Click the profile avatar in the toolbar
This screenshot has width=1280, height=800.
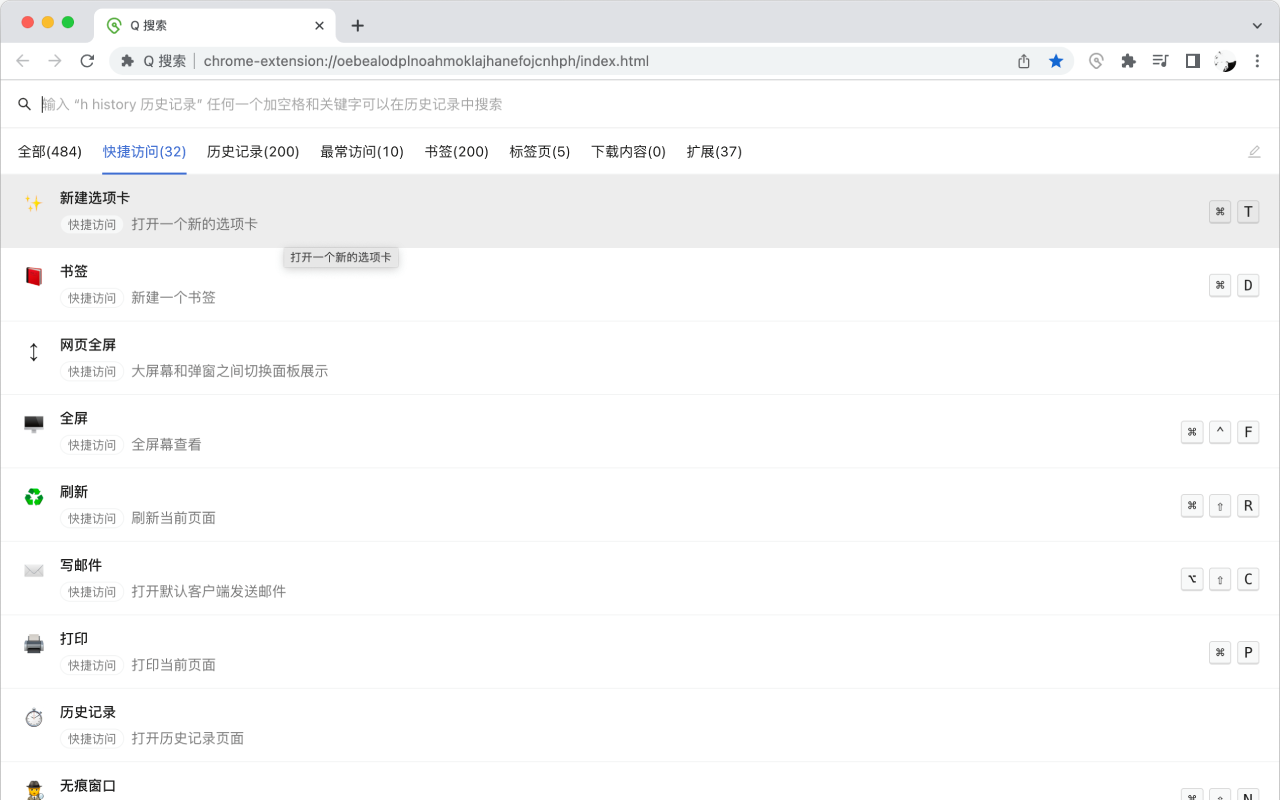(1225, 61)
